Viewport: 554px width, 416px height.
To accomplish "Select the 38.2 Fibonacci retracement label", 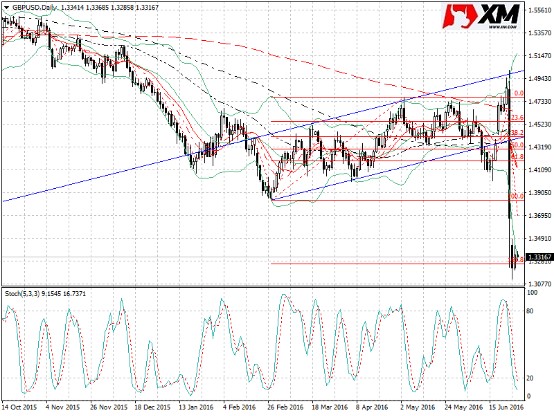I will click(x=517, y=132).
